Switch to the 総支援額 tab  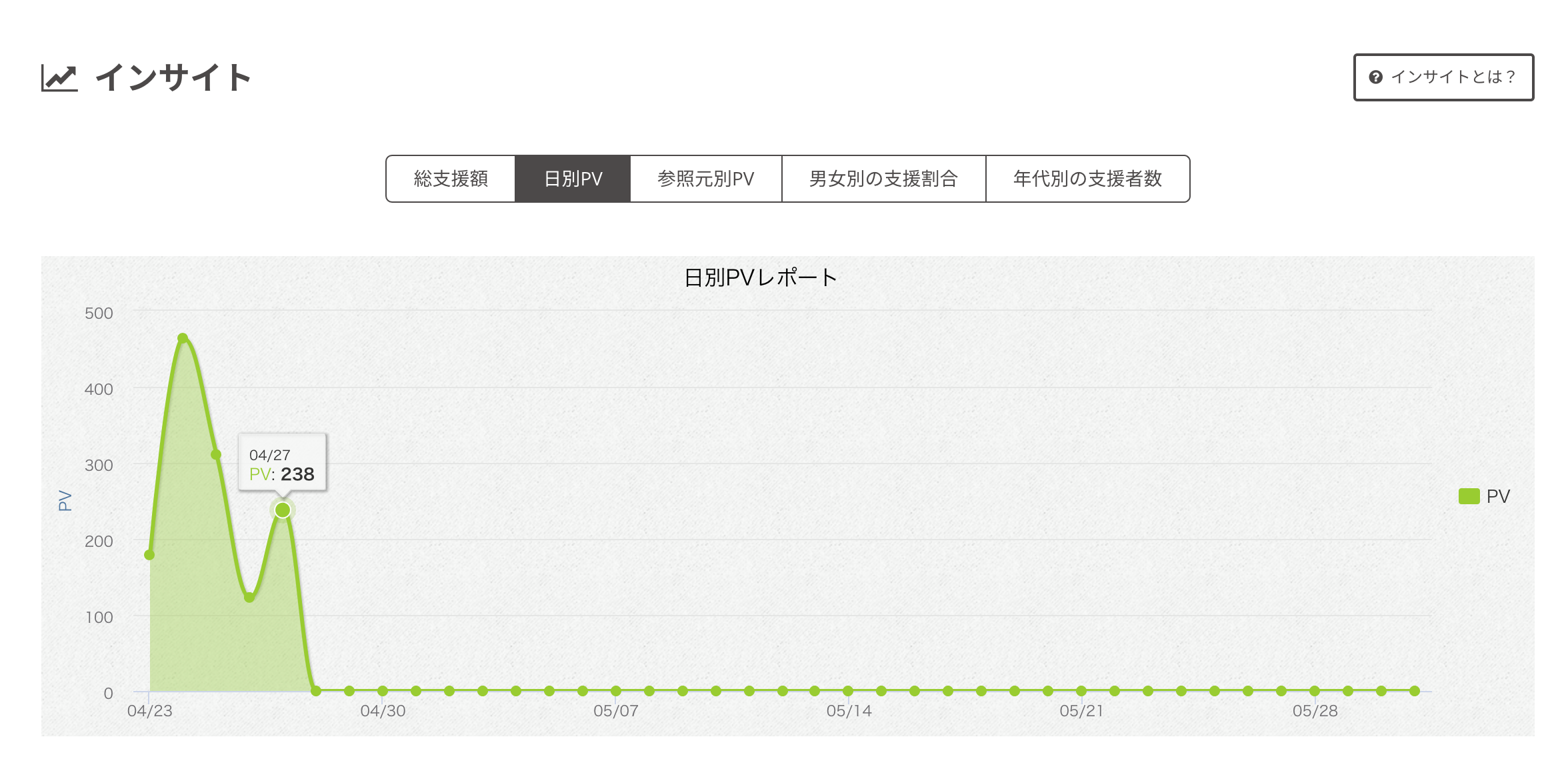(x=451, y=179)
